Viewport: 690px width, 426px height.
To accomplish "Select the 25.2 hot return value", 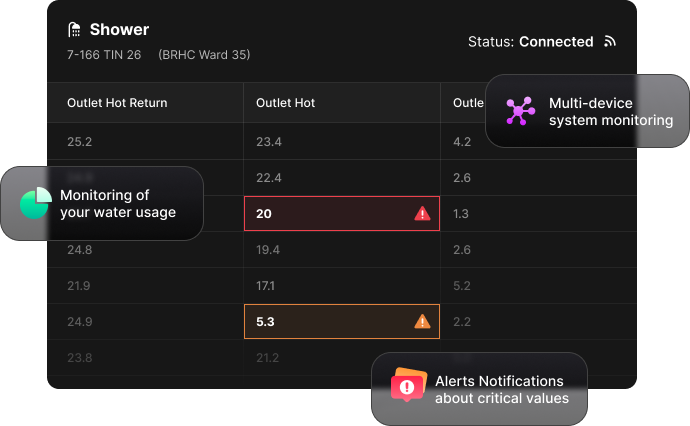I will pyautogui.click(x=80, y=142).
